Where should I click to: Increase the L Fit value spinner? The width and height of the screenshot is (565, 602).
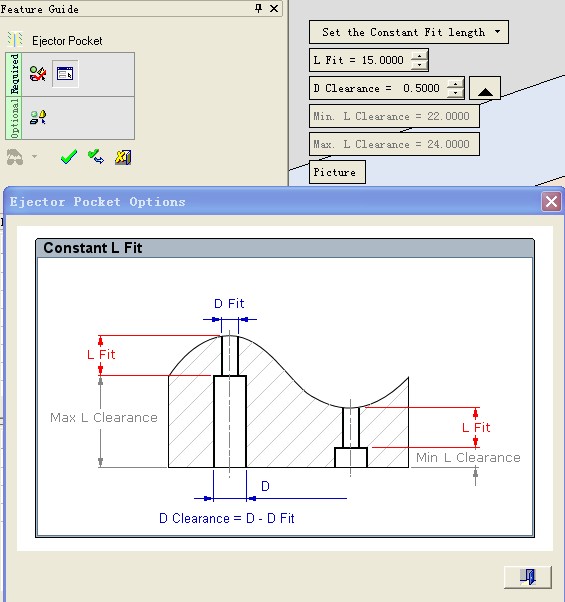click(419, 56)
